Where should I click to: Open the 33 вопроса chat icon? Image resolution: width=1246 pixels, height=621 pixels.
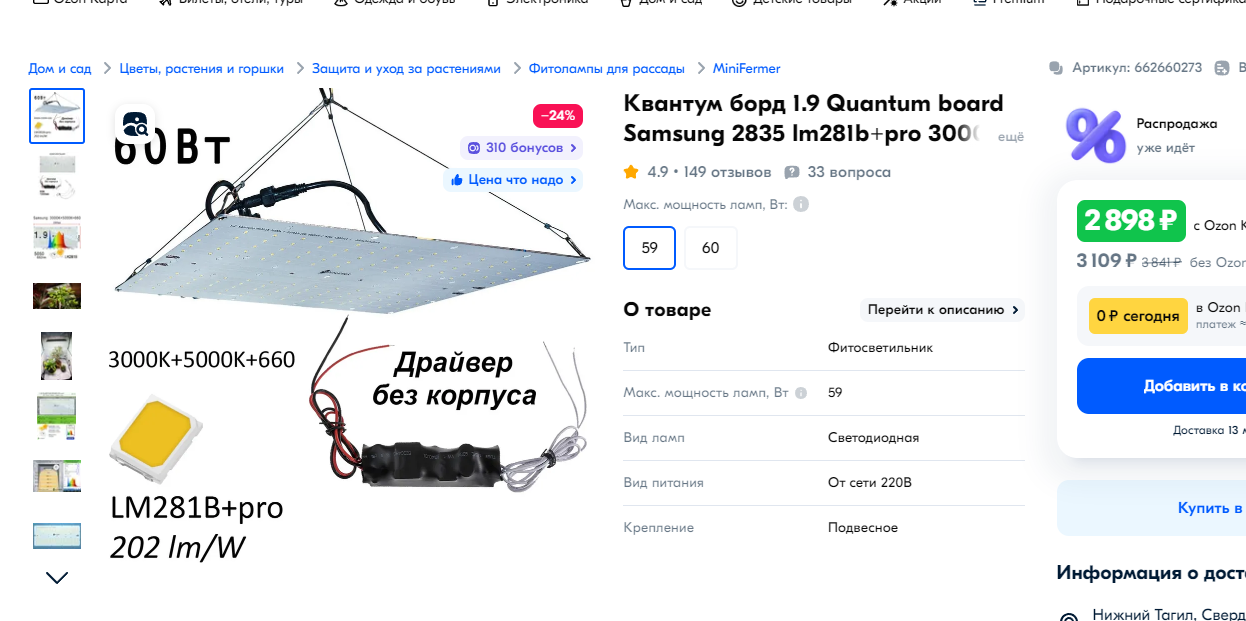[x=792, y=172]
